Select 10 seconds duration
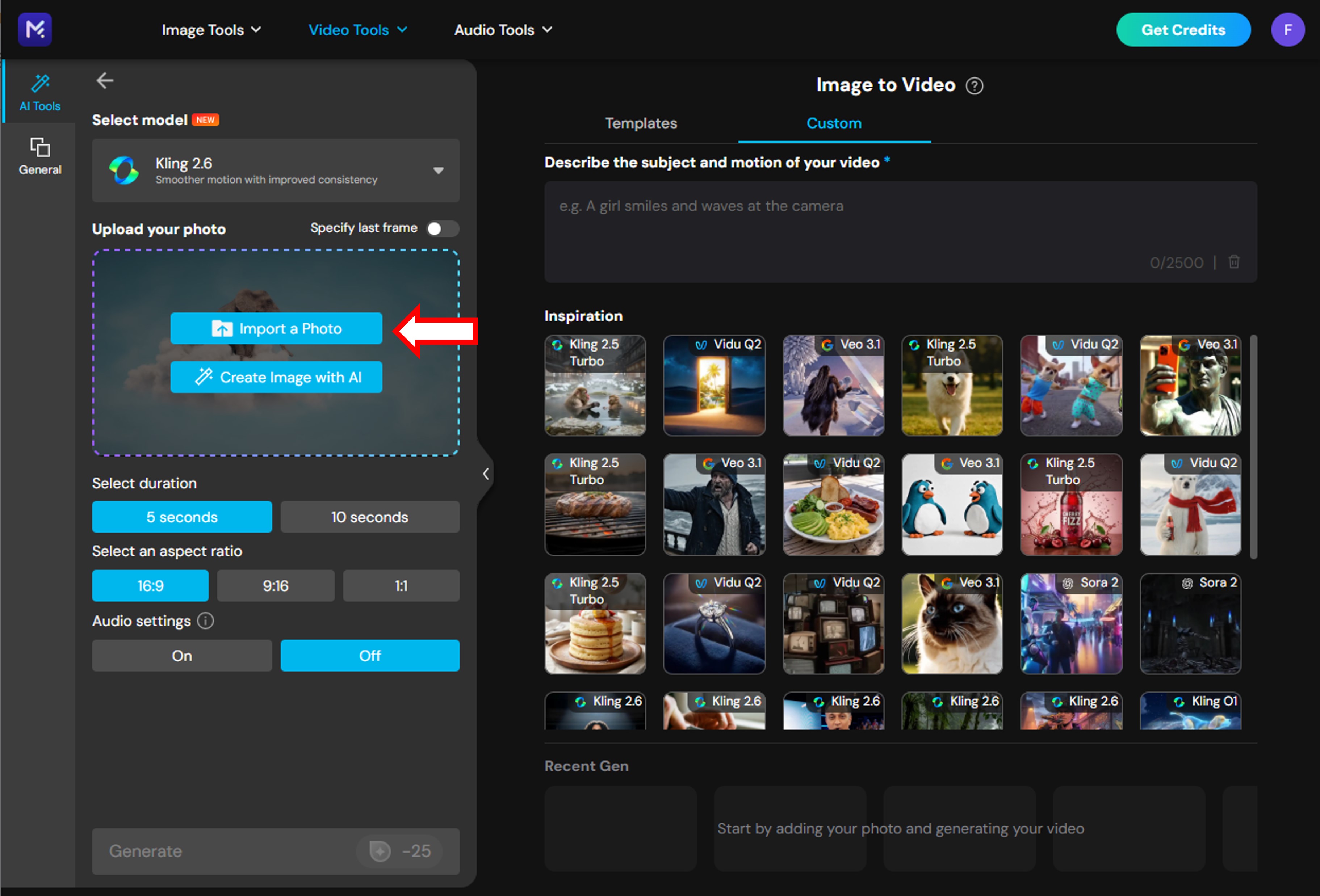The width and height of the screenshot is (1320, 896). coord(370,517)
